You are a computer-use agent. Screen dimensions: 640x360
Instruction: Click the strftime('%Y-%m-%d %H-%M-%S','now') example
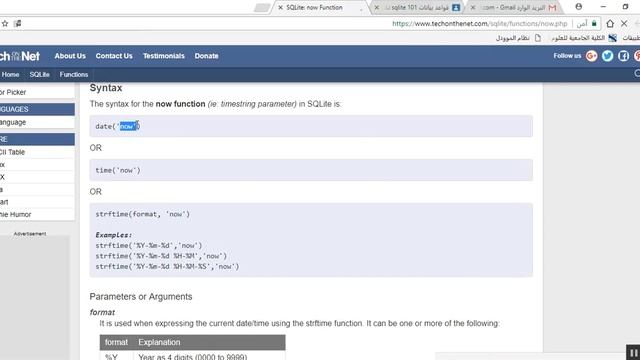(167, 267)
